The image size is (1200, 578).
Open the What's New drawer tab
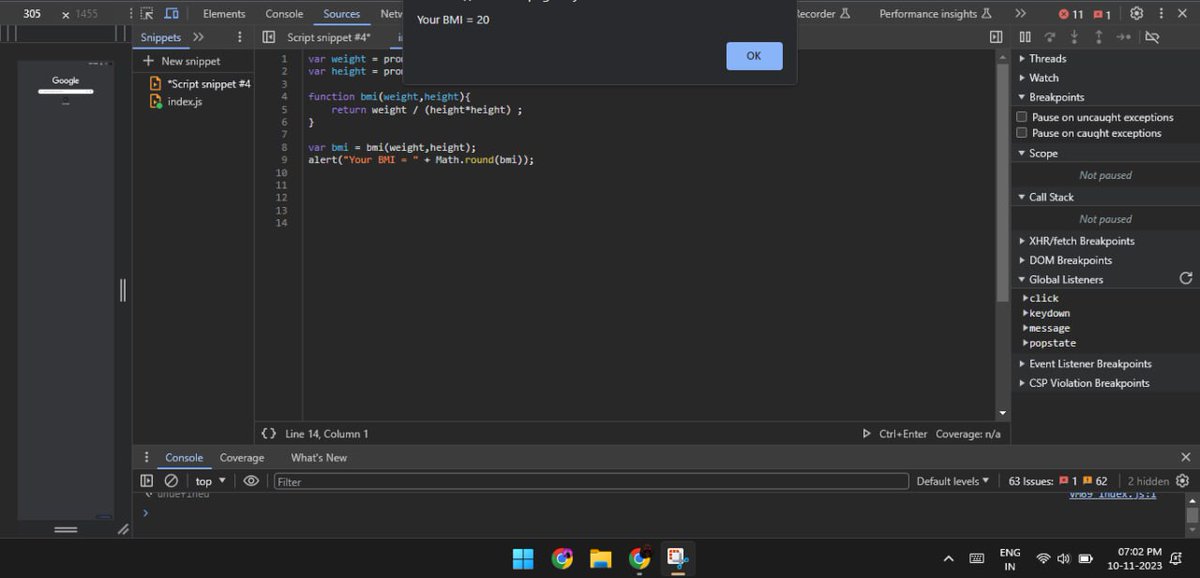click(x=319, y=458)
